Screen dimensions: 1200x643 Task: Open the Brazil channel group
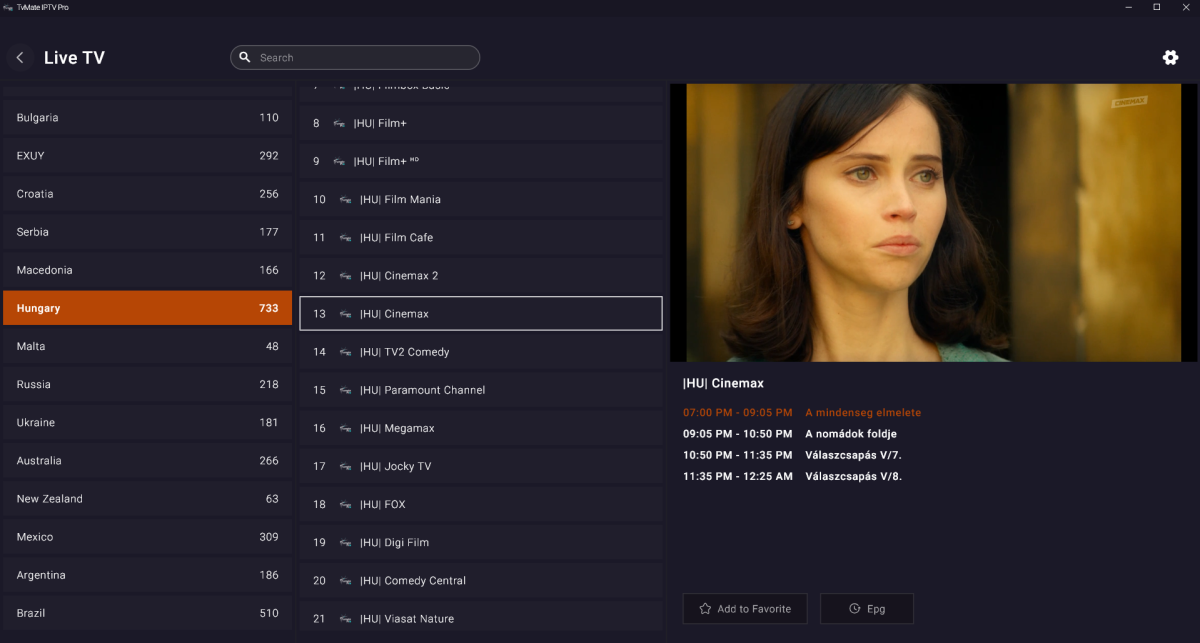[147, 613]
